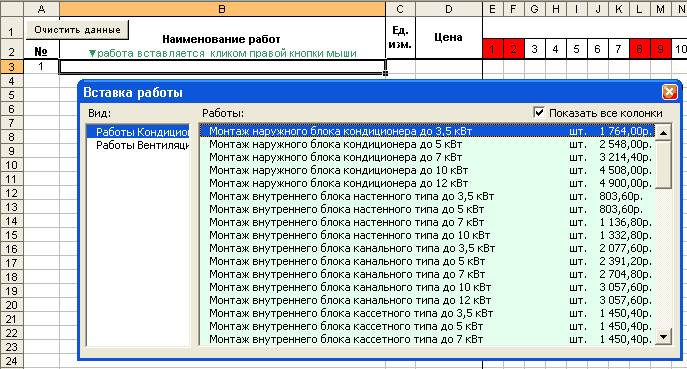Click red day cell '2'

513,49
